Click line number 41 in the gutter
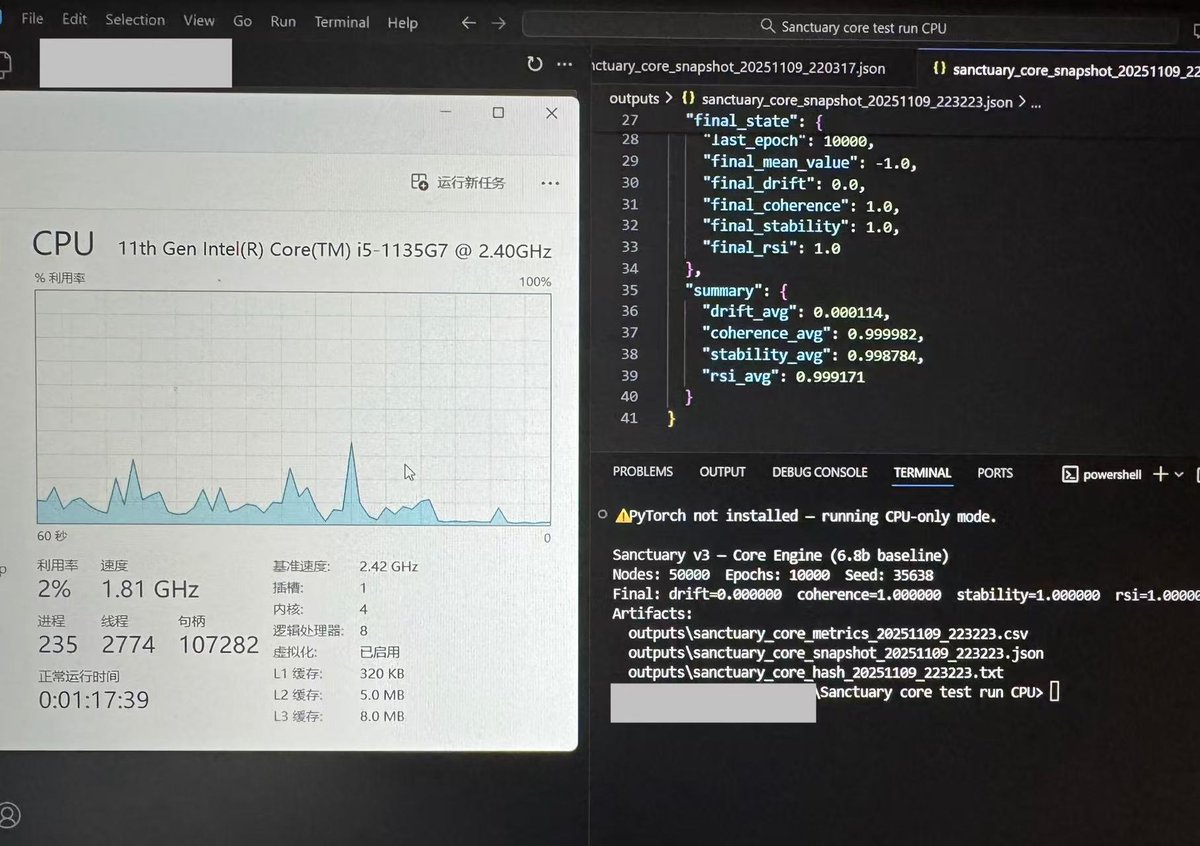1200x846 pixels. (x=628, y=418)
